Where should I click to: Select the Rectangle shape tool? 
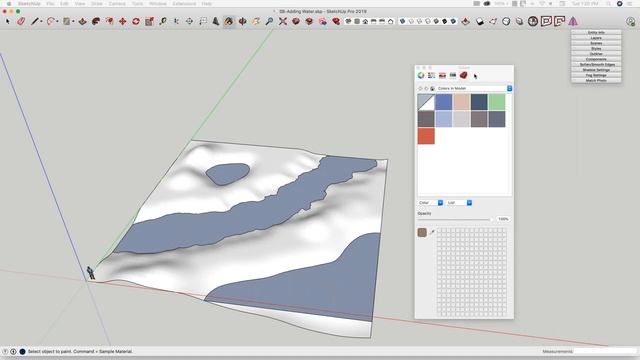(67, 21)
